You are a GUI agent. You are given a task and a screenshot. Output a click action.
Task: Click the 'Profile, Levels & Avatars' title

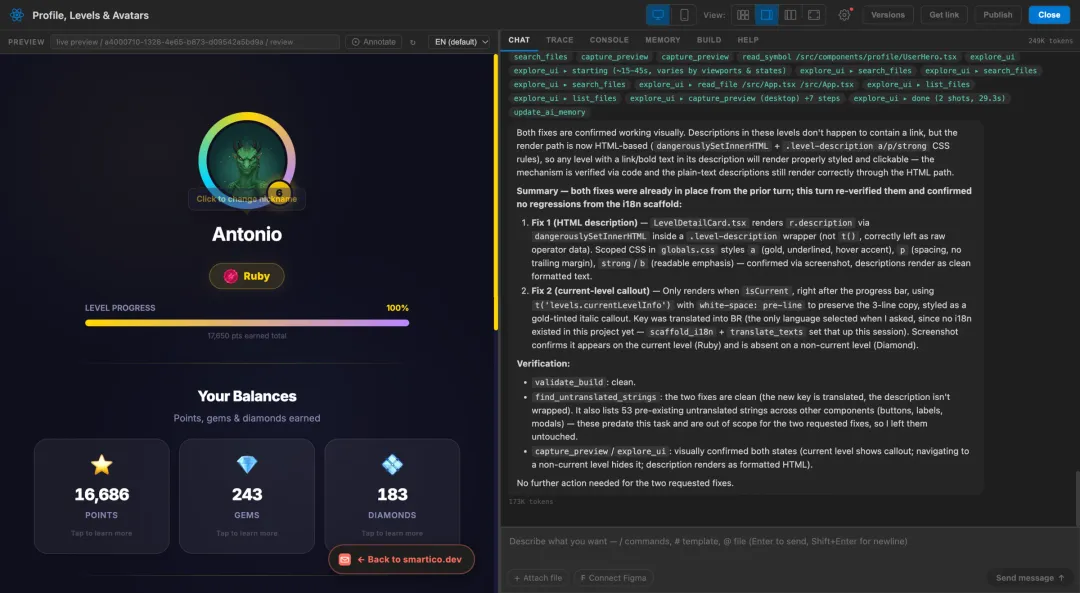(x=90, y=15)
